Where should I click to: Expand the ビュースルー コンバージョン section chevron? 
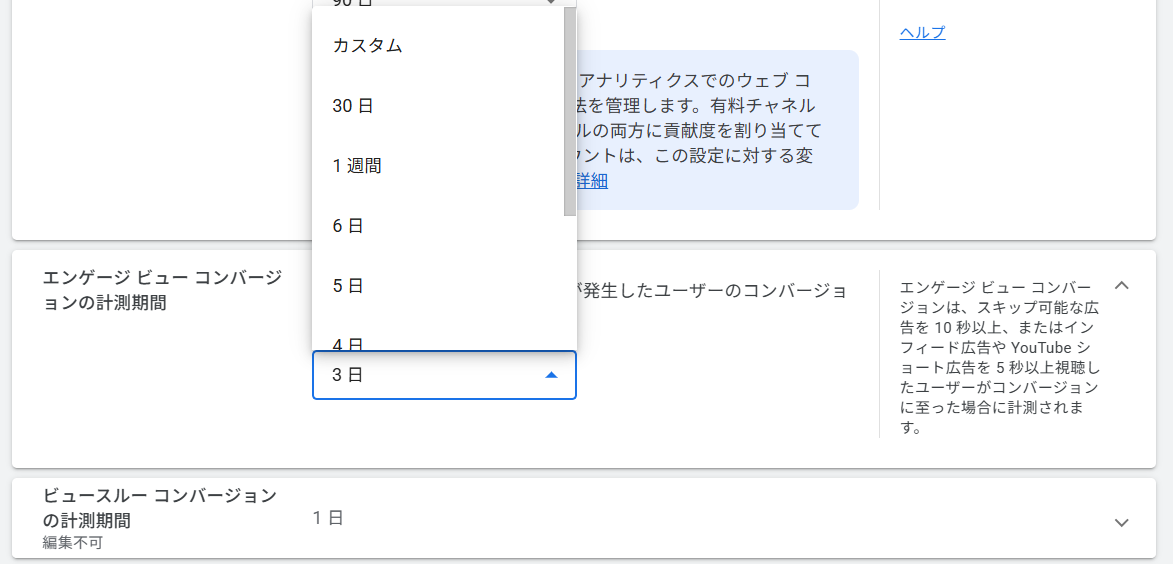(1121, 522)
